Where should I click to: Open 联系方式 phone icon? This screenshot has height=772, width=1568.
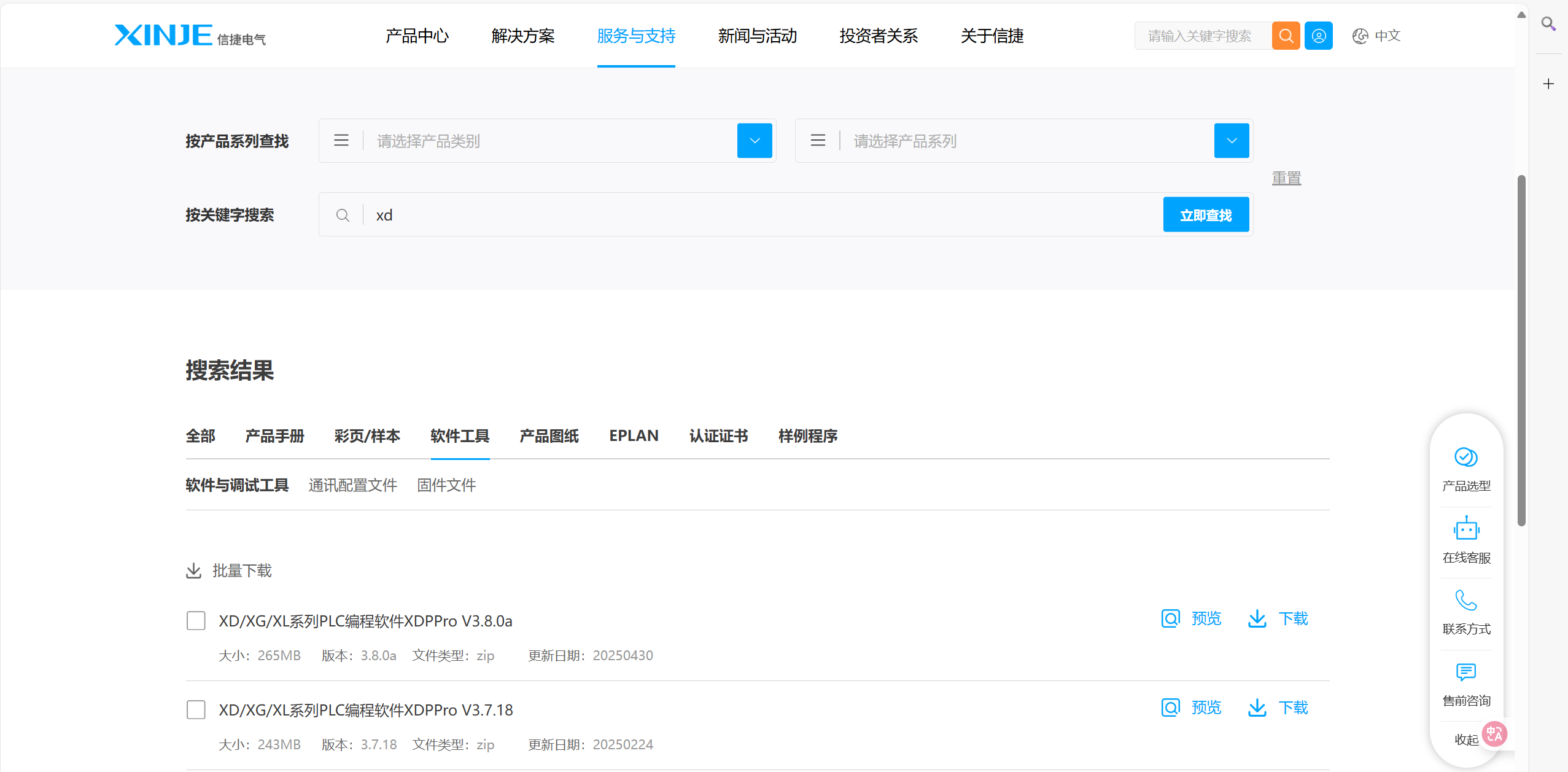(1466, 600)
